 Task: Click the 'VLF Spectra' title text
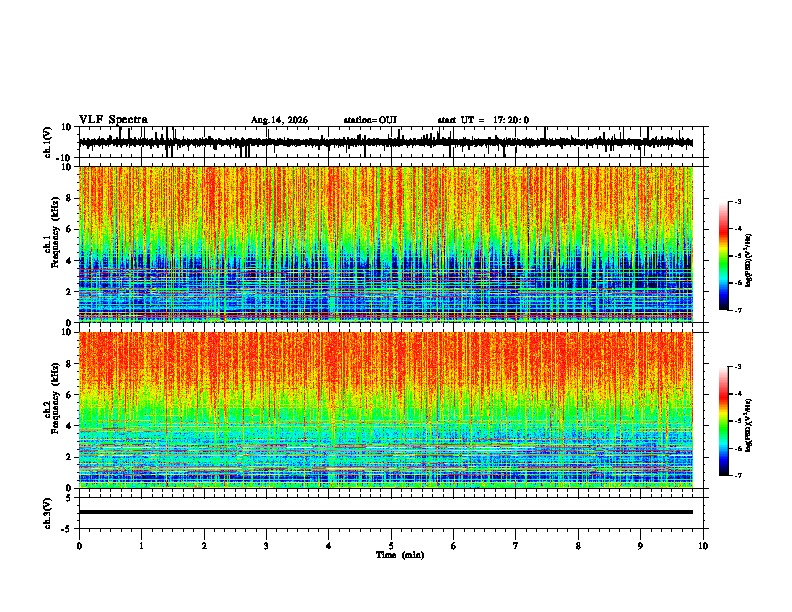pos(113,120)
